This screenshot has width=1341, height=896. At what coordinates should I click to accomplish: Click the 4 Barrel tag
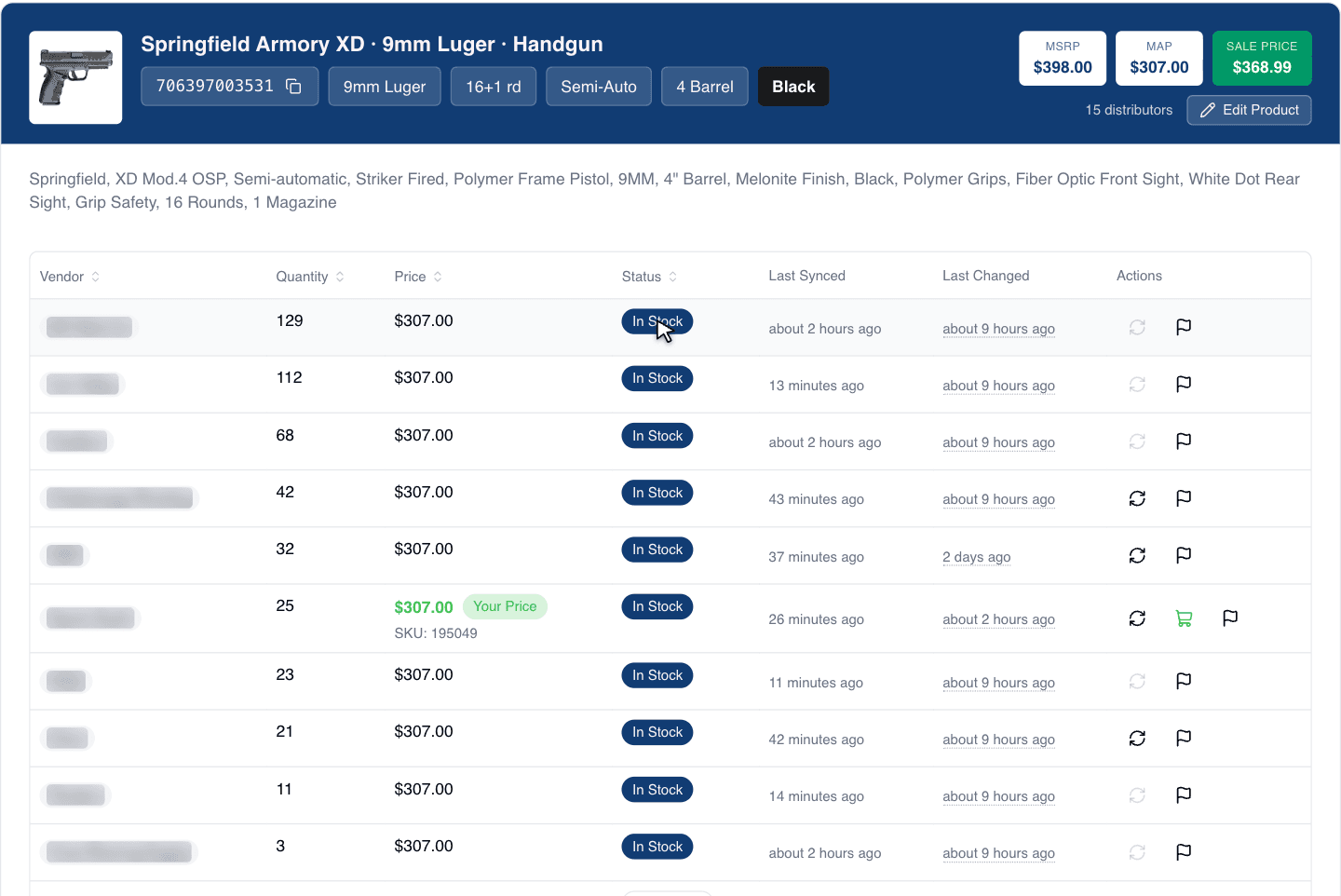tap(705, 87)
